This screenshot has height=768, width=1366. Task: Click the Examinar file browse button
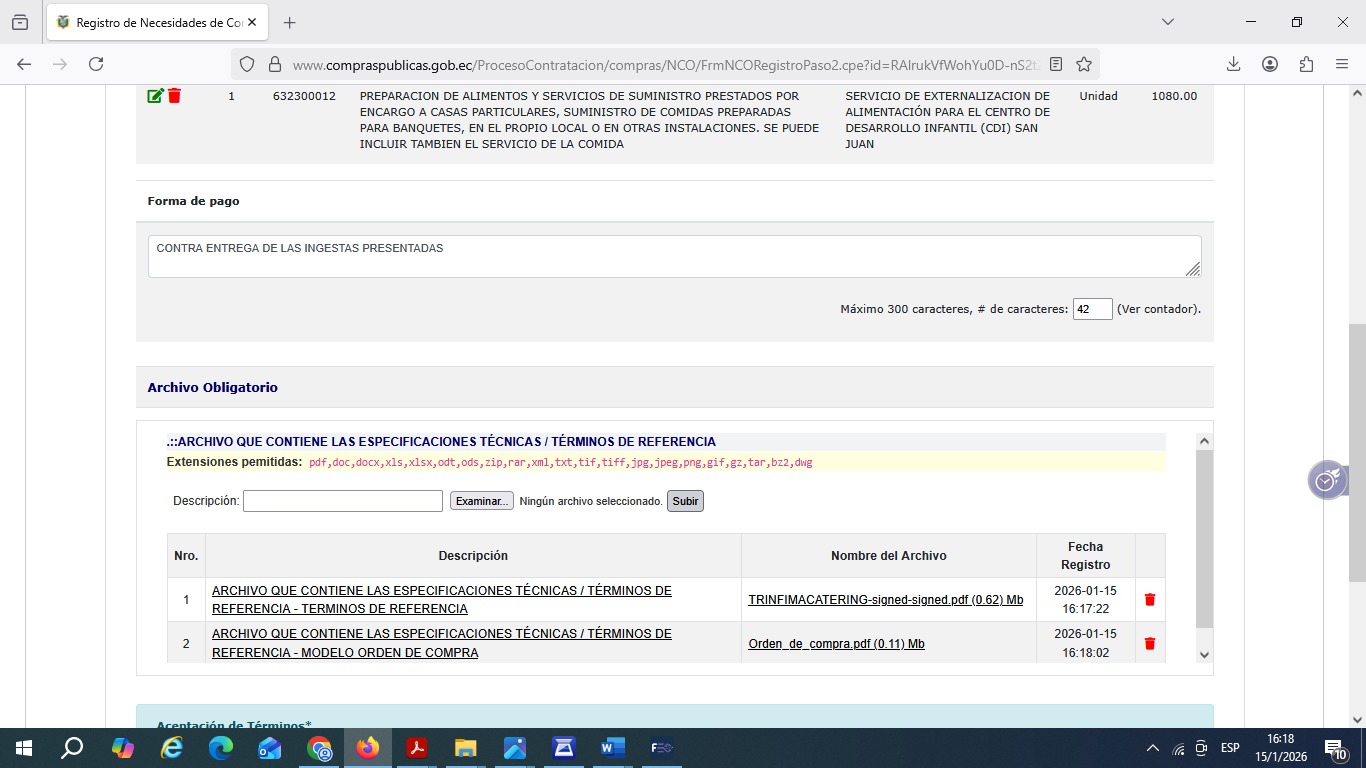coord(481,501)
